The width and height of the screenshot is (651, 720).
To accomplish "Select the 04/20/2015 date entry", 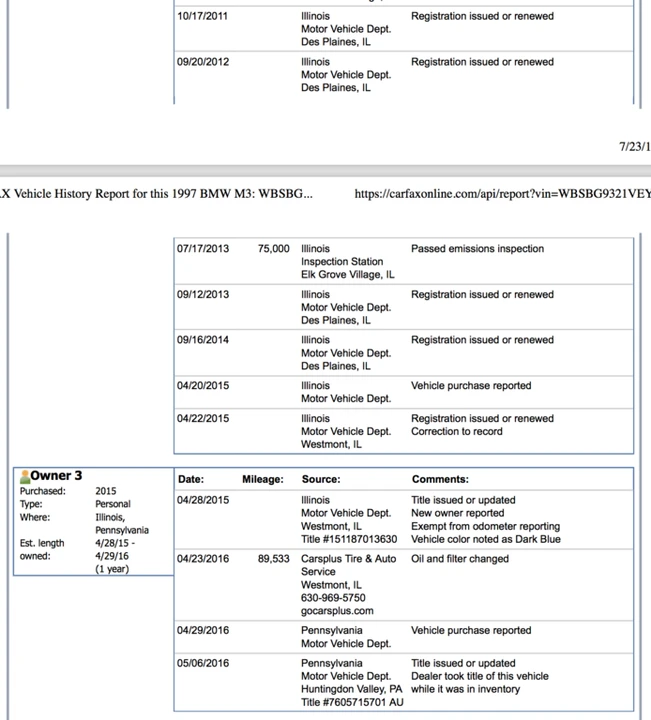I will tap(202, 386).
